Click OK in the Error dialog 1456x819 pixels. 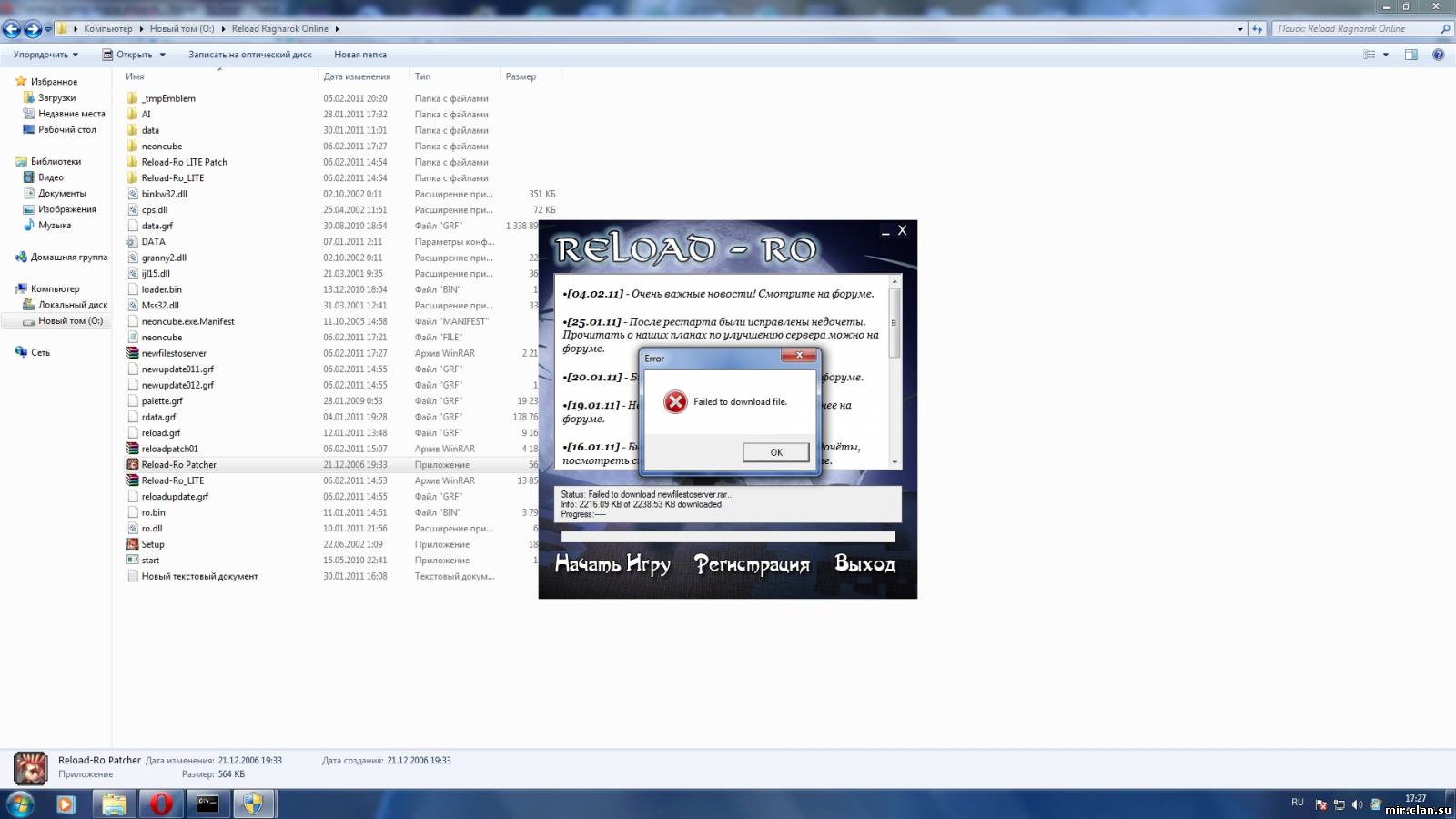click(776, 452)
